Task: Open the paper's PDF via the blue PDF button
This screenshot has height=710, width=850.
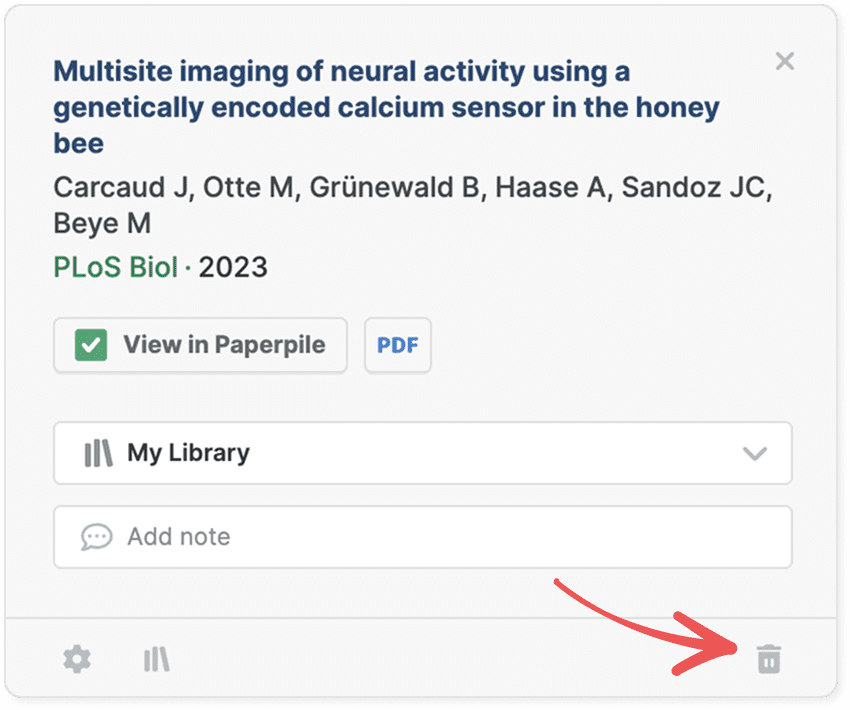Action: (398, 344)
